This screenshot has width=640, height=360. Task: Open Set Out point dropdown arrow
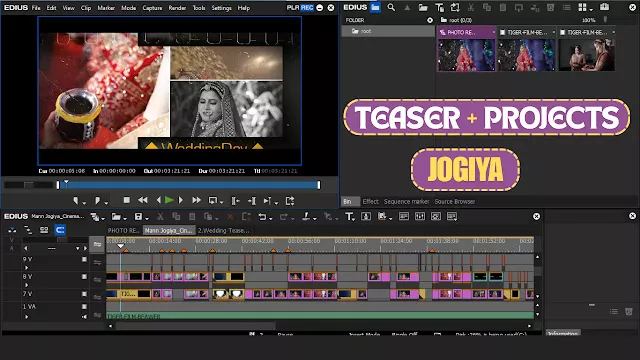tap(106, 202)
